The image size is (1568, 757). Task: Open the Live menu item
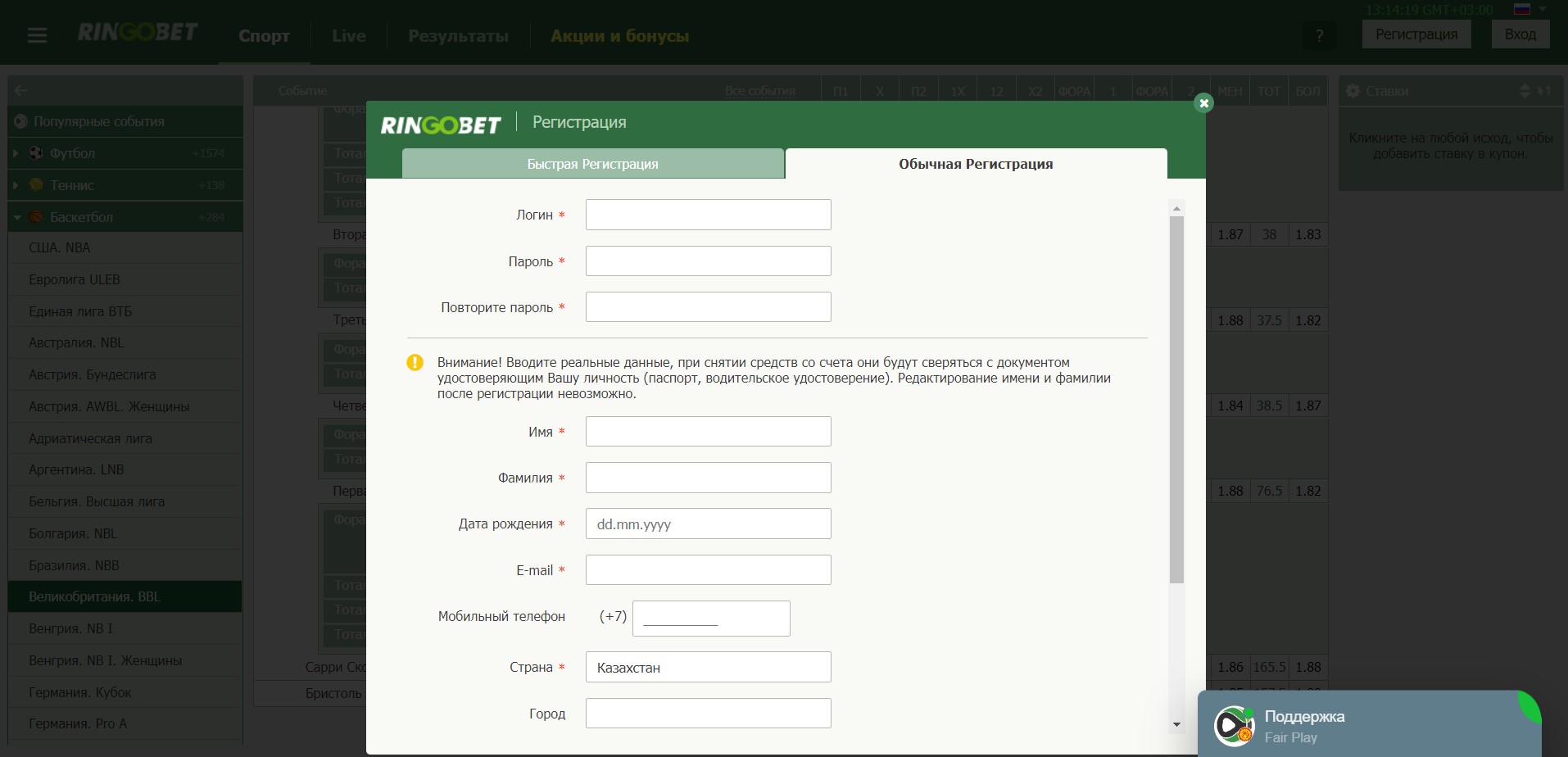coord(349,36)
